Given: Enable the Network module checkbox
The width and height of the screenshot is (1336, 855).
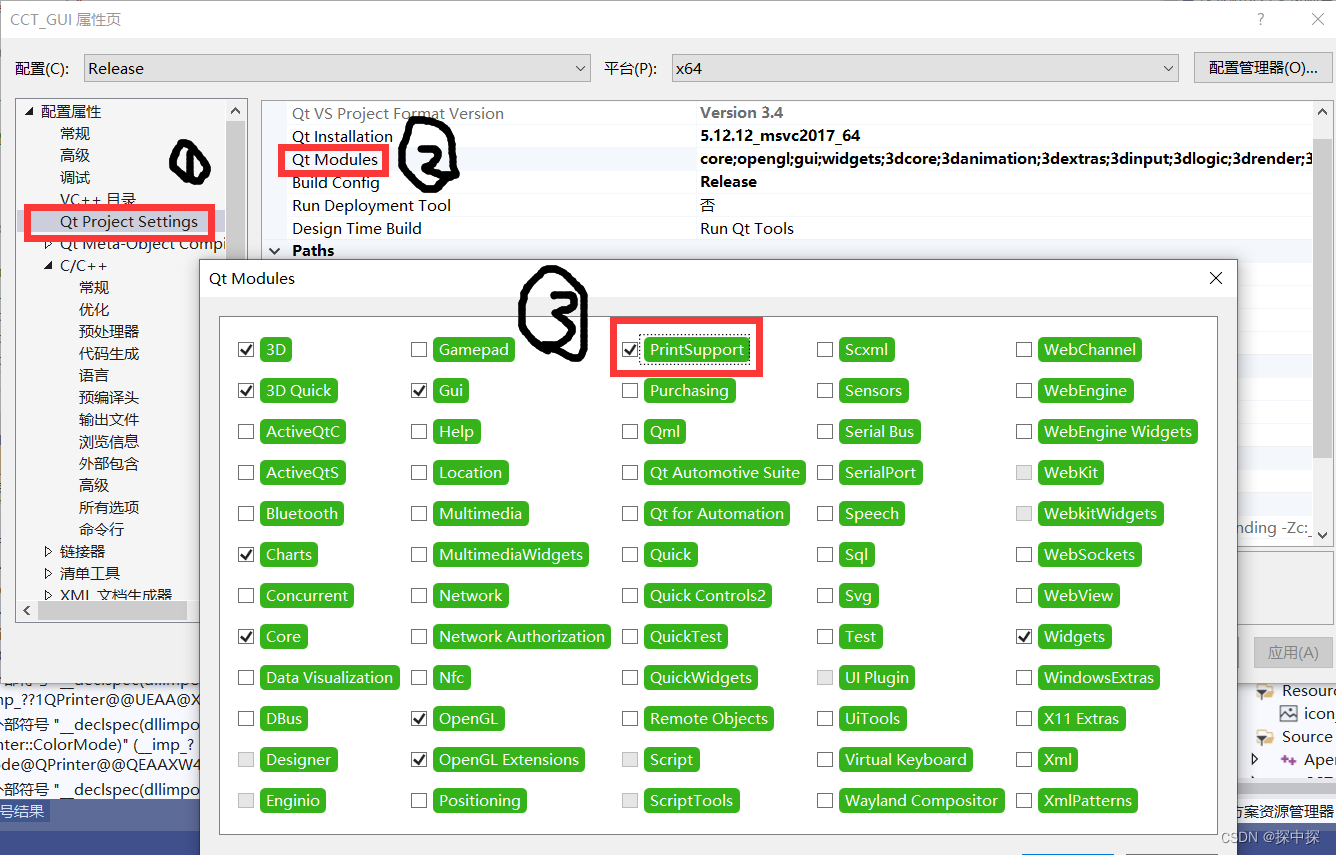Looking at the screenshot, I should coord(418,595).
